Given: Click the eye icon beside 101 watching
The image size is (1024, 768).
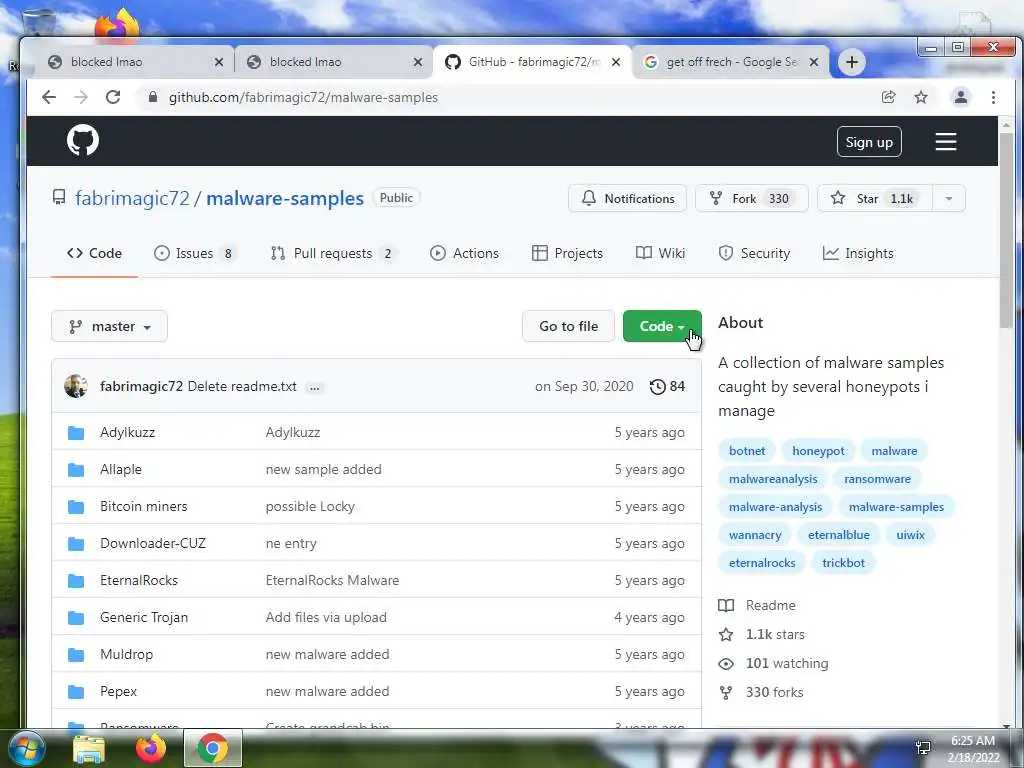Looking at the screenshot, I should tap(726, 664).
